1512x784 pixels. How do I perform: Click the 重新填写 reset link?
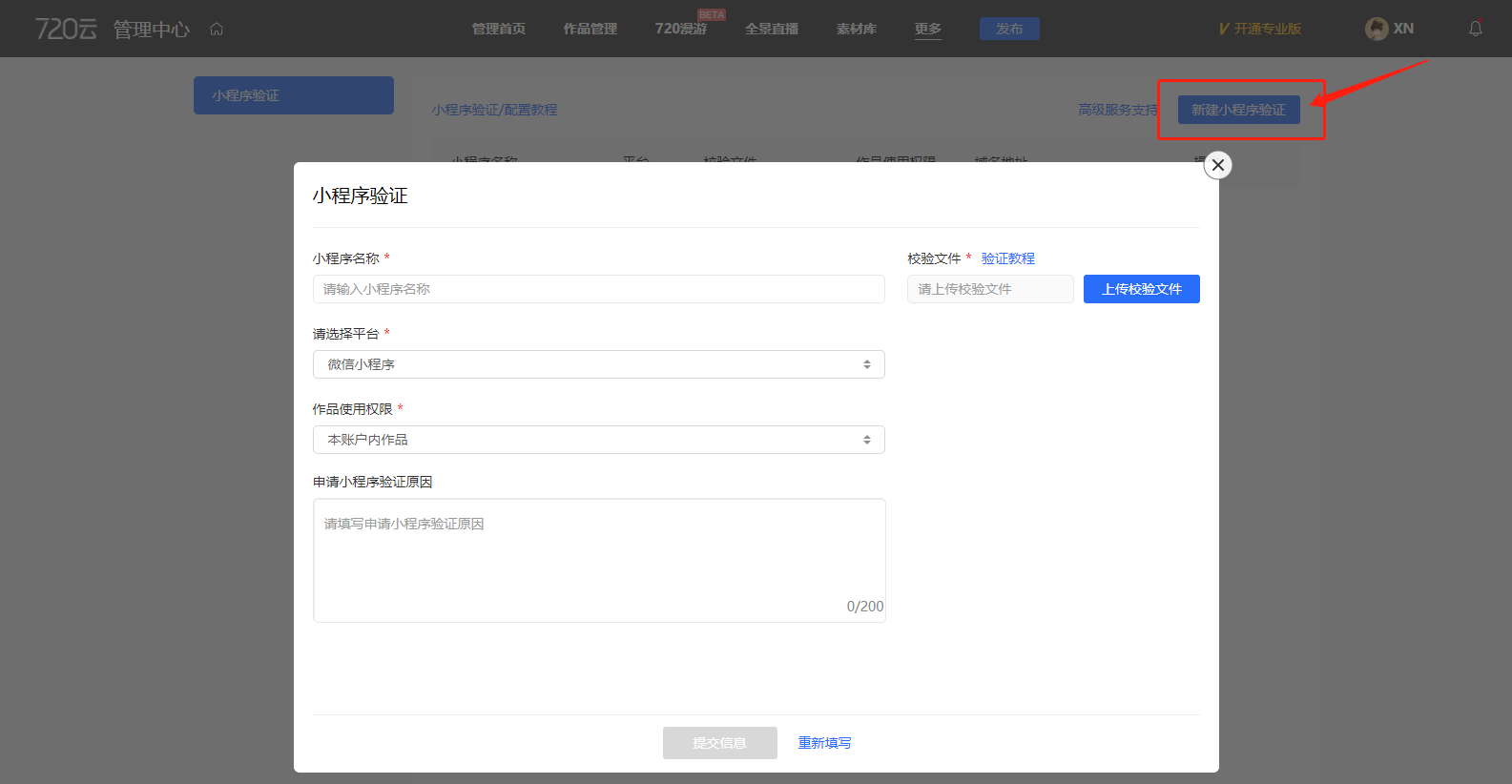[824, 743]
